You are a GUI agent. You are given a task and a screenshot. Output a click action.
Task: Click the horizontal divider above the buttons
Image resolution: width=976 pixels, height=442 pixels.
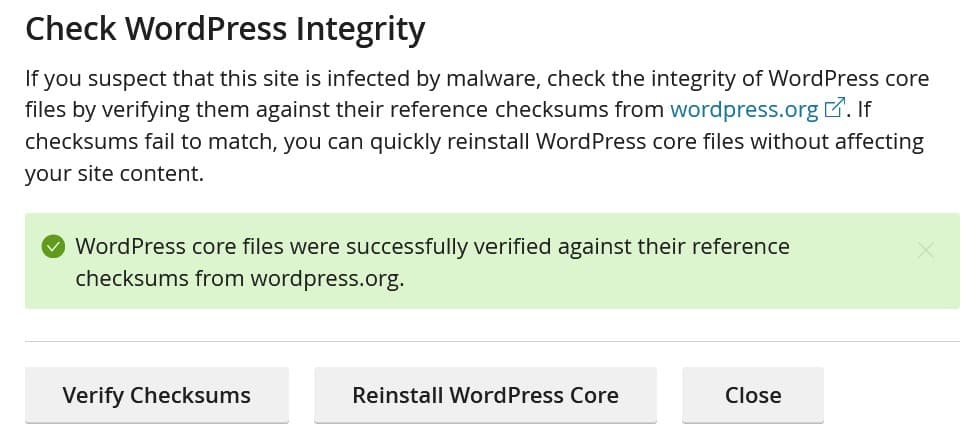pos(488,341)
